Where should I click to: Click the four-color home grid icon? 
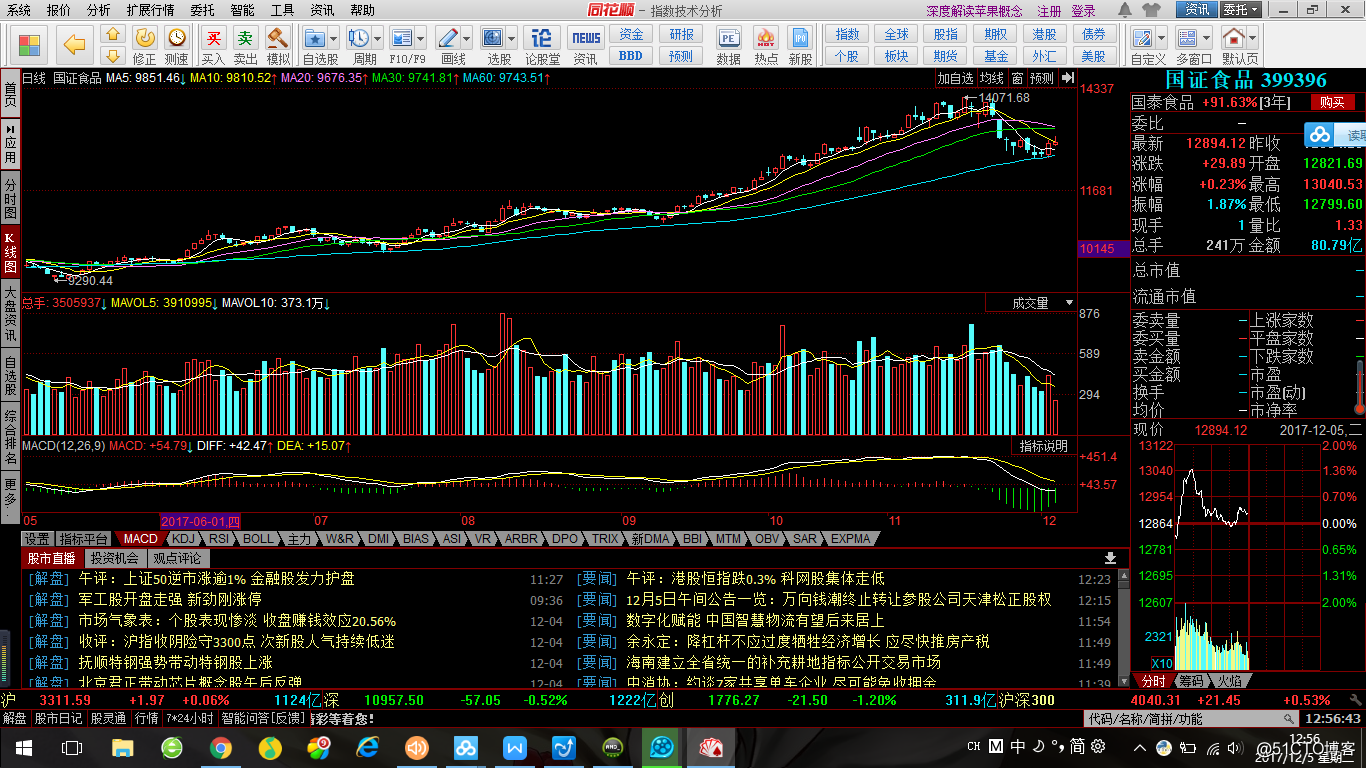coord(30,46)
